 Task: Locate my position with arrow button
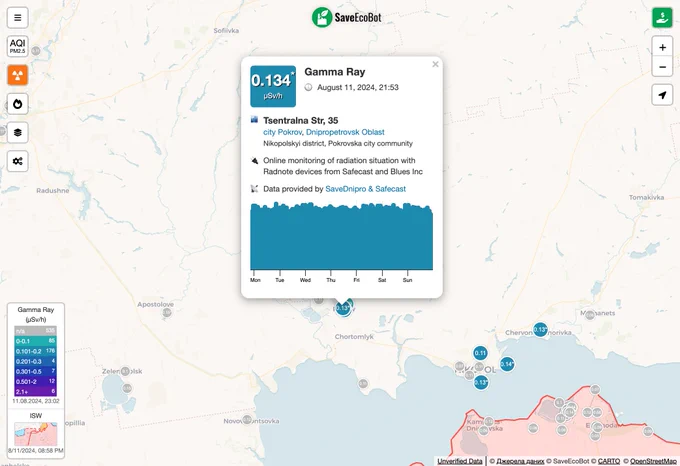[x=662, y=95]
